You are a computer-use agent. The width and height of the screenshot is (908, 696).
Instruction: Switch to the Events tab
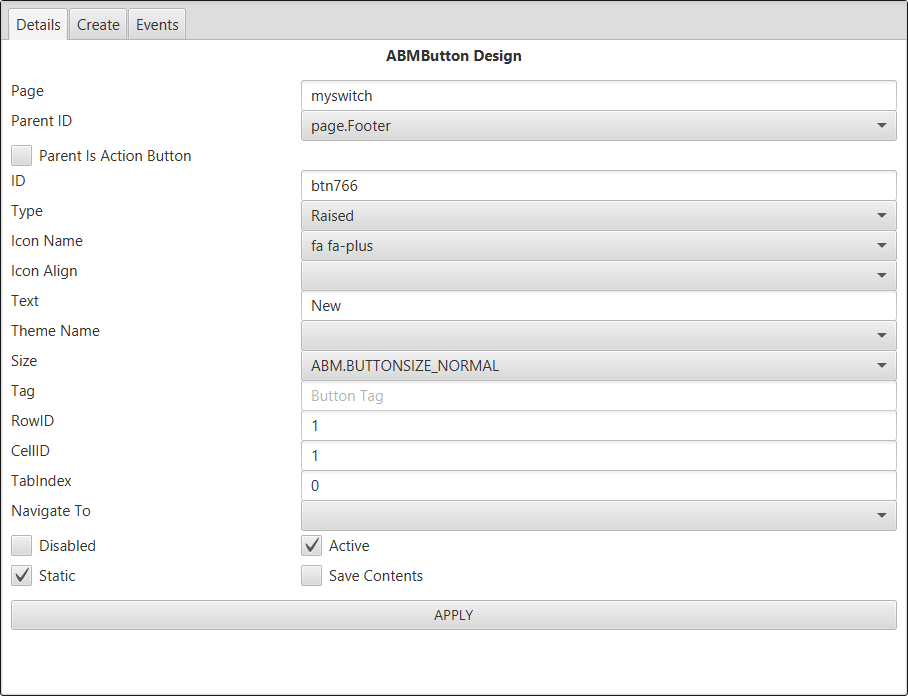[x=157, y=25]
